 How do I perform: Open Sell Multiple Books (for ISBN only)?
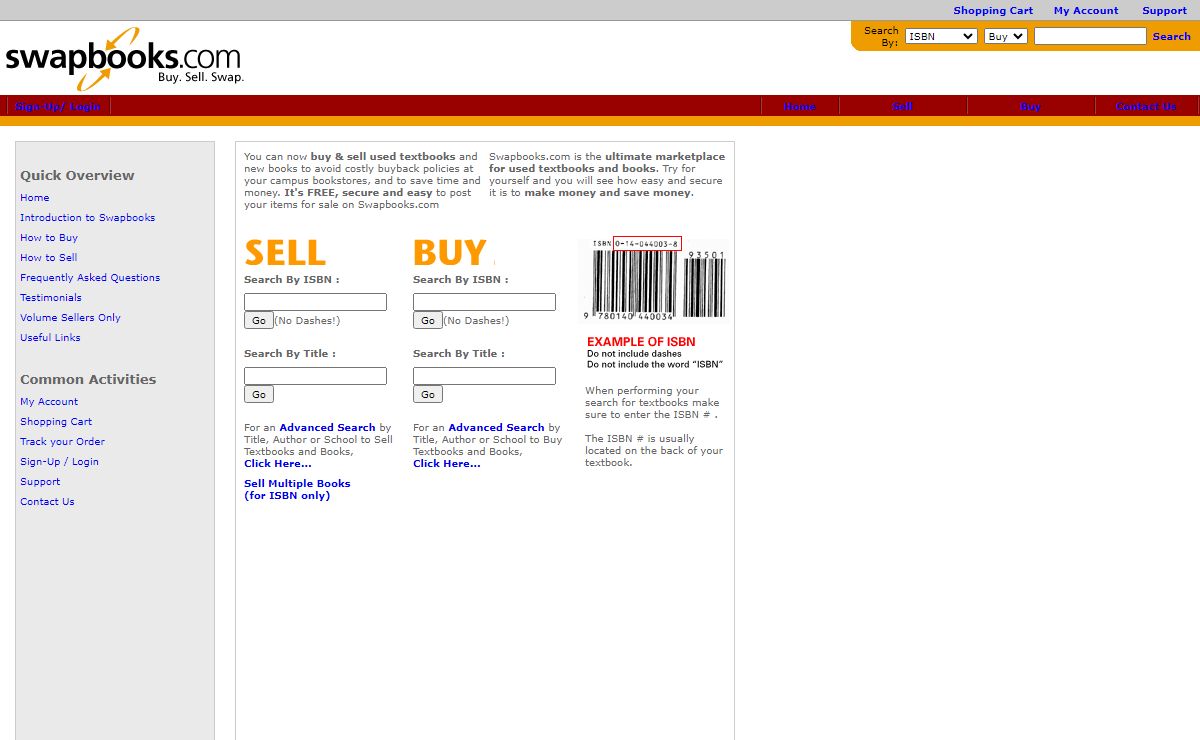click(x=297, y=489)
